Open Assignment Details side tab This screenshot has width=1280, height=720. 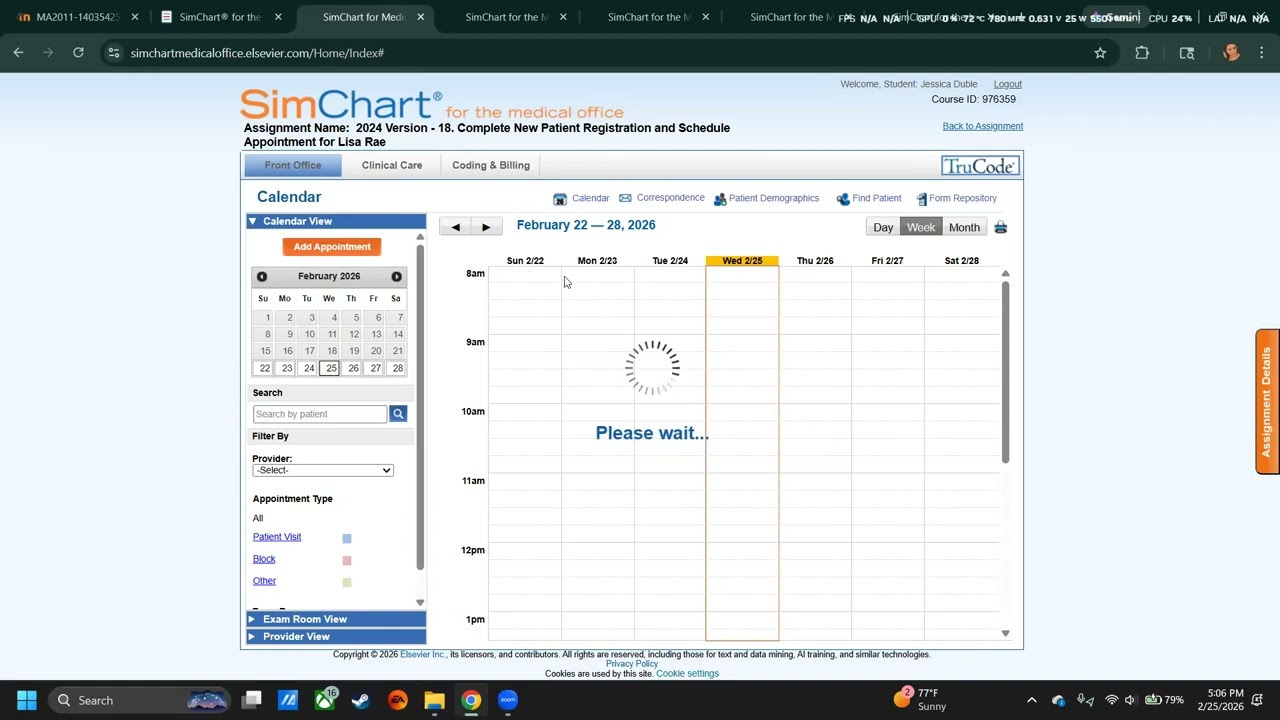pyautogui.click(x=1267, y=401)
